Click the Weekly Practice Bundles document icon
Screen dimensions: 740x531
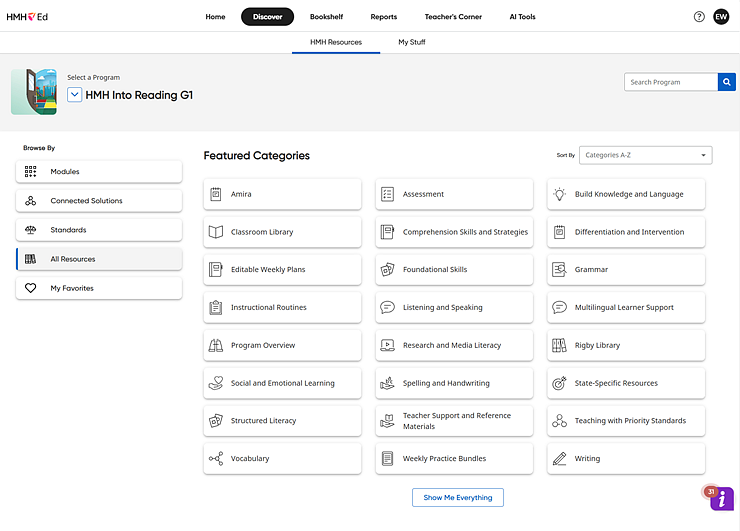tap(387, 458)
